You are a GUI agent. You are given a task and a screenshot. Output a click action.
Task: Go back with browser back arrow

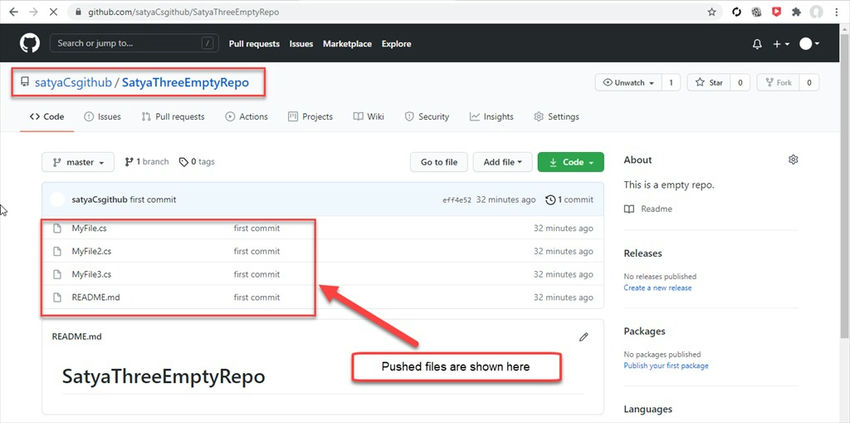[14, 12]
